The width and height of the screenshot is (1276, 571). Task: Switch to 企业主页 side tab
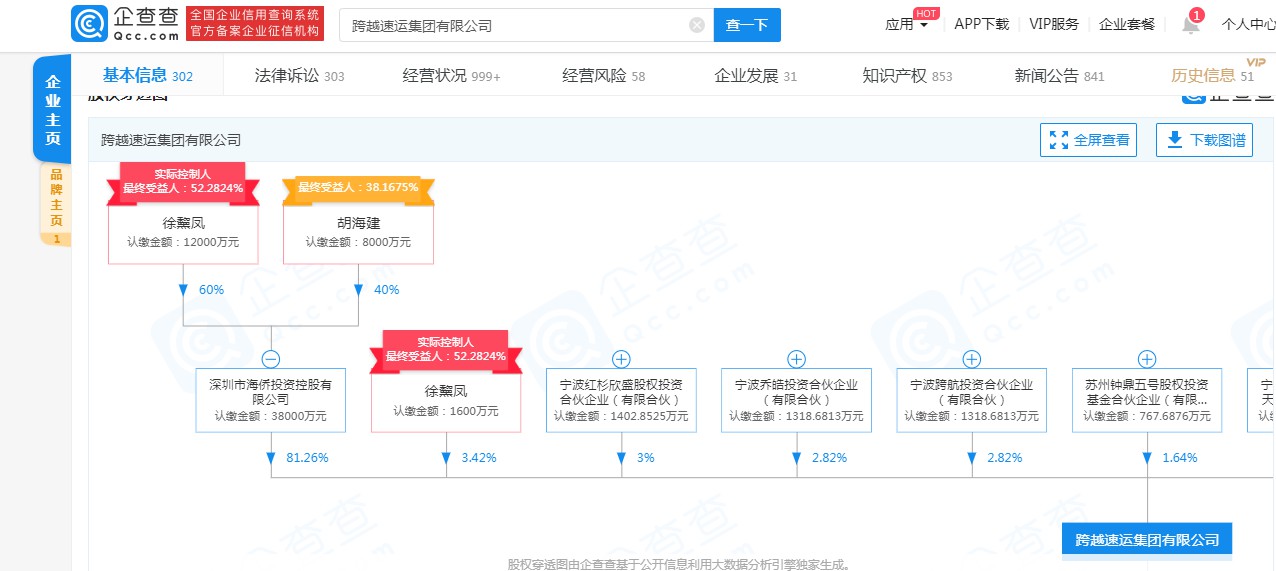53,109
